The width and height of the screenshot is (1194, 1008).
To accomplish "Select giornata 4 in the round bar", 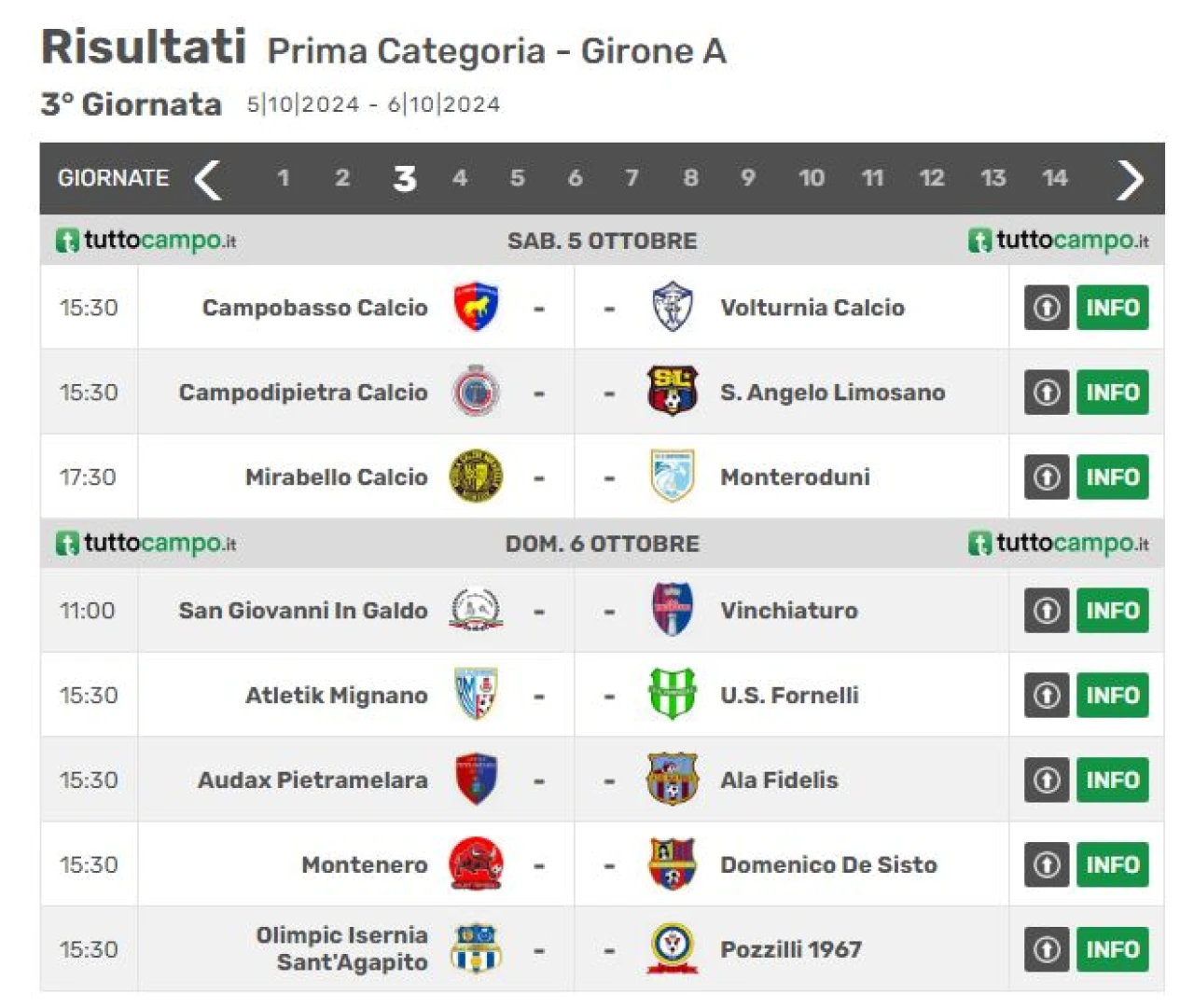I will tap(460, 178).
